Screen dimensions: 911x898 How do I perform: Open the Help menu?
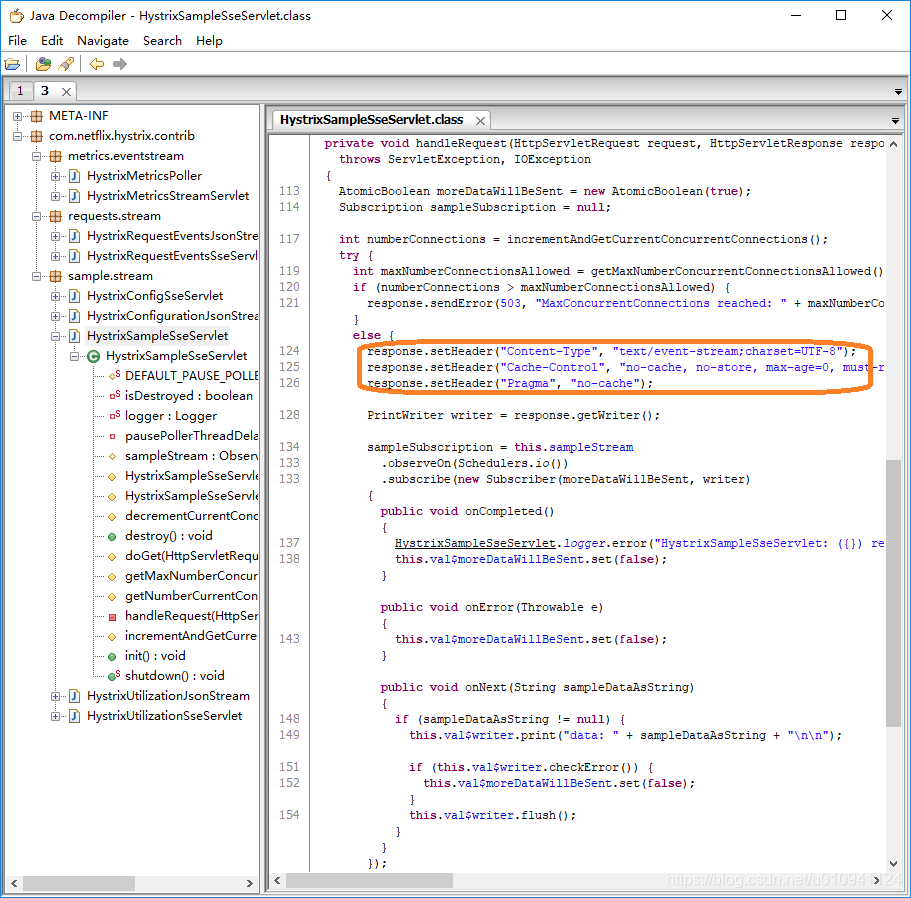click(209, 41)
